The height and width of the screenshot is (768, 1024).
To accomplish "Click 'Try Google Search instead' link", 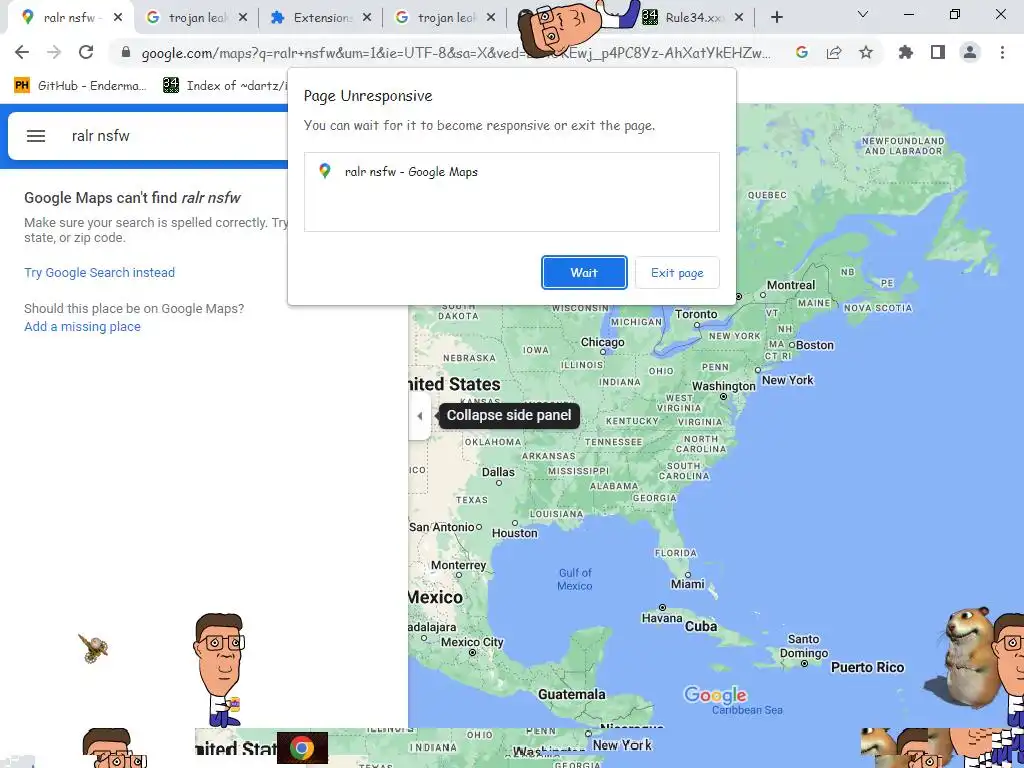I will tap(99, 272).
